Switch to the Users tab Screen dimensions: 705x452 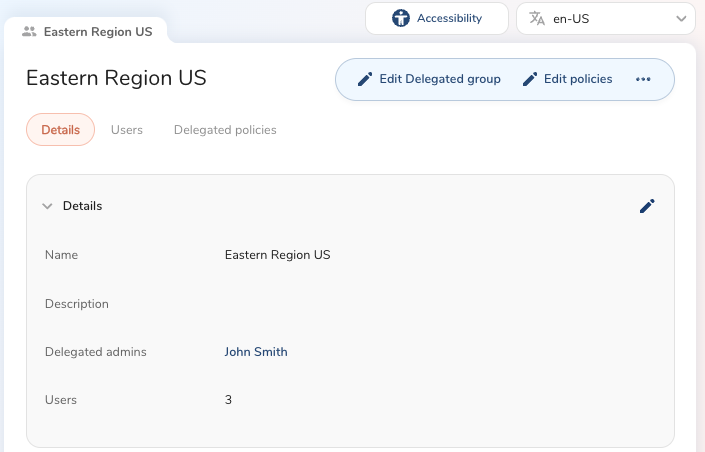point(127,130)
